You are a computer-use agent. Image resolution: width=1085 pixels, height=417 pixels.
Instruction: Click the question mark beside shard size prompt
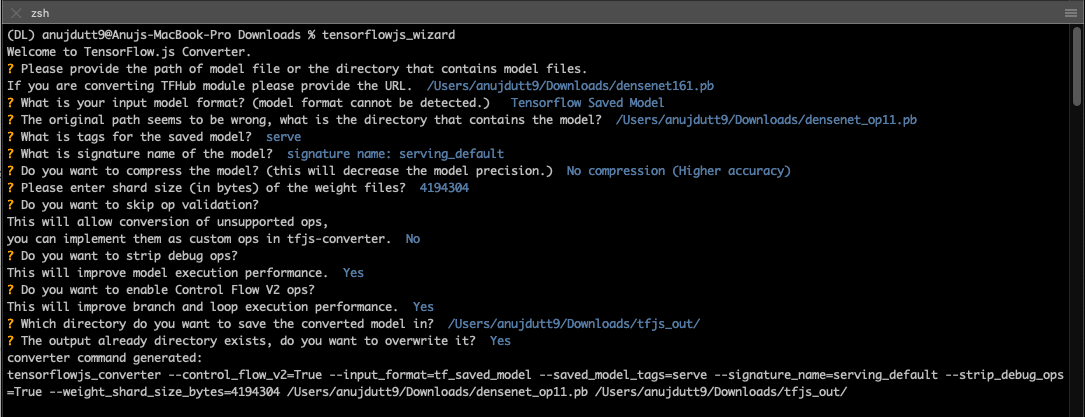tap(10, 187)
